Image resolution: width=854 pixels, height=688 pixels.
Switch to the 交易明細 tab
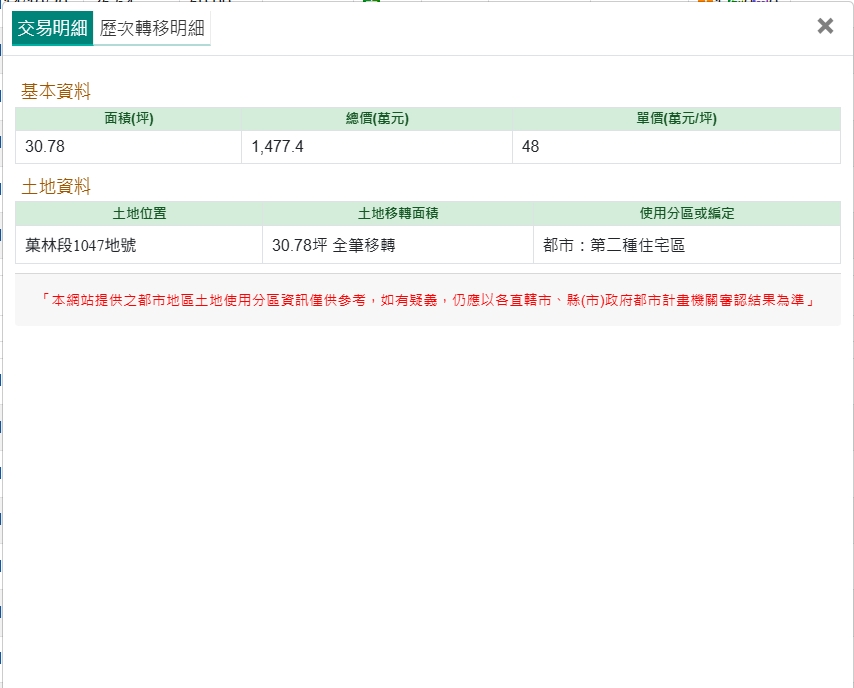[x=52, y=28]
